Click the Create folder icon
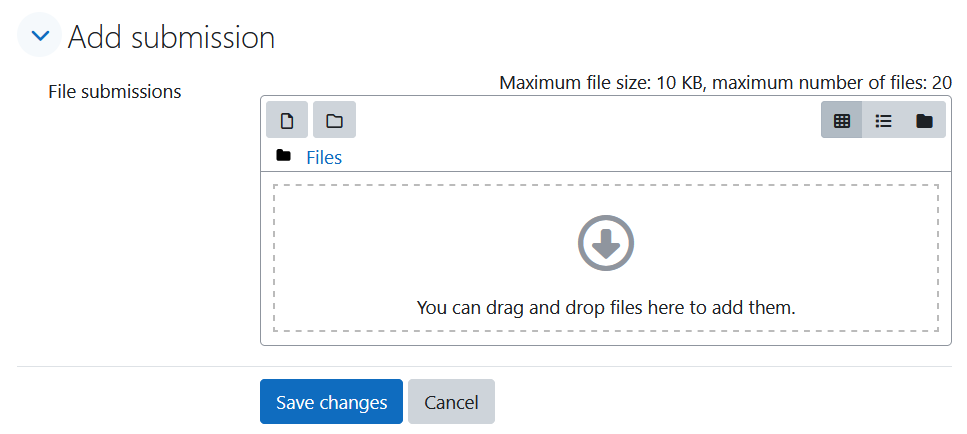 point(334,120)
